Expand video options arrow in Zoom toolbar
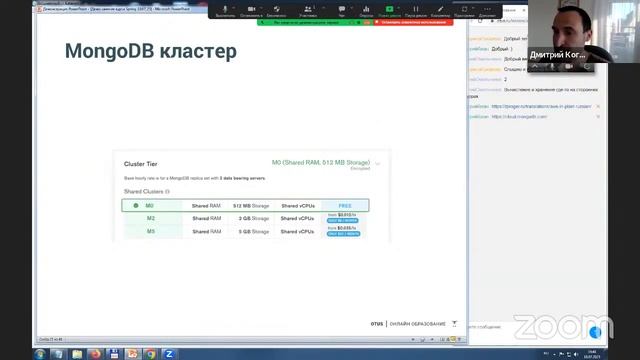The image size is (640, 360). coord(261,7)
